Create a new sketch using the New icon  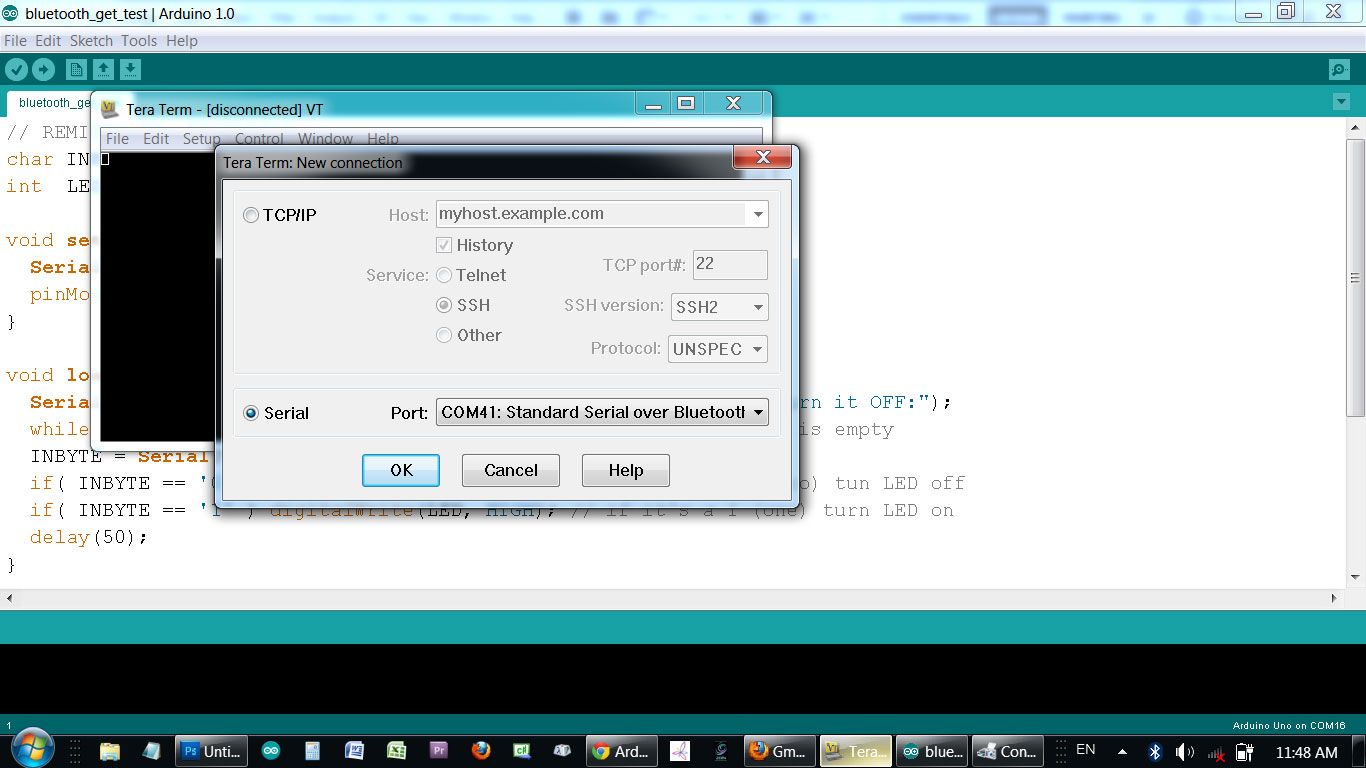75,69
